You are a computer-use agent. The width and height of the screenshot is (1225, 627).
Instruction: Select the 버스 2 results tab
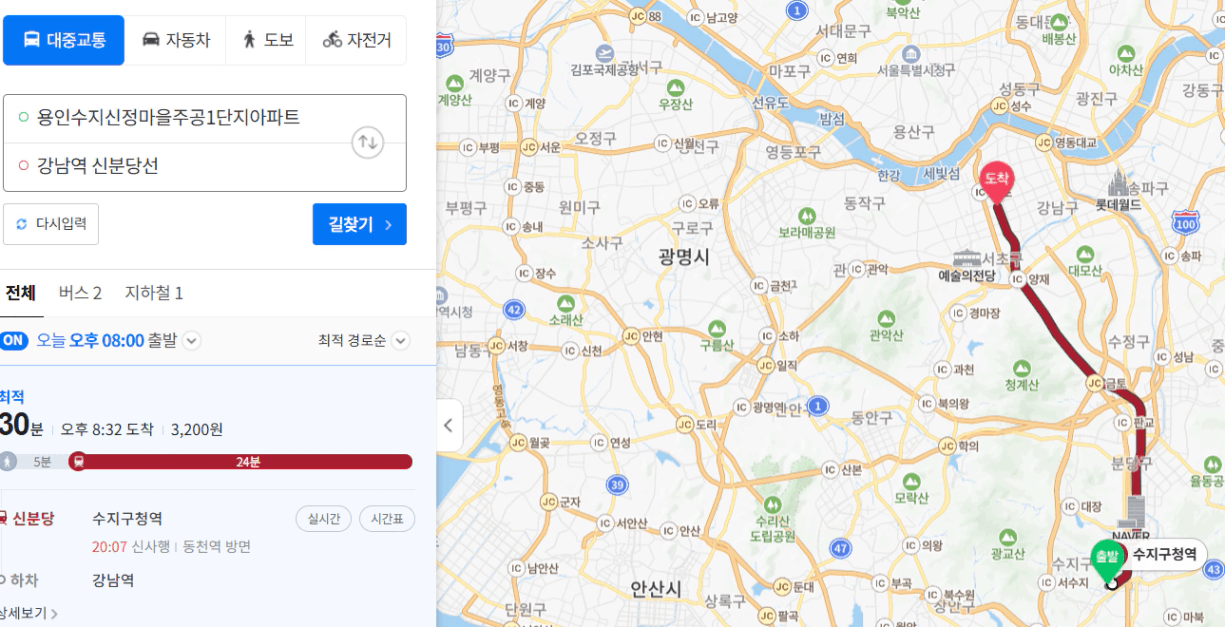tap(80, 293)
